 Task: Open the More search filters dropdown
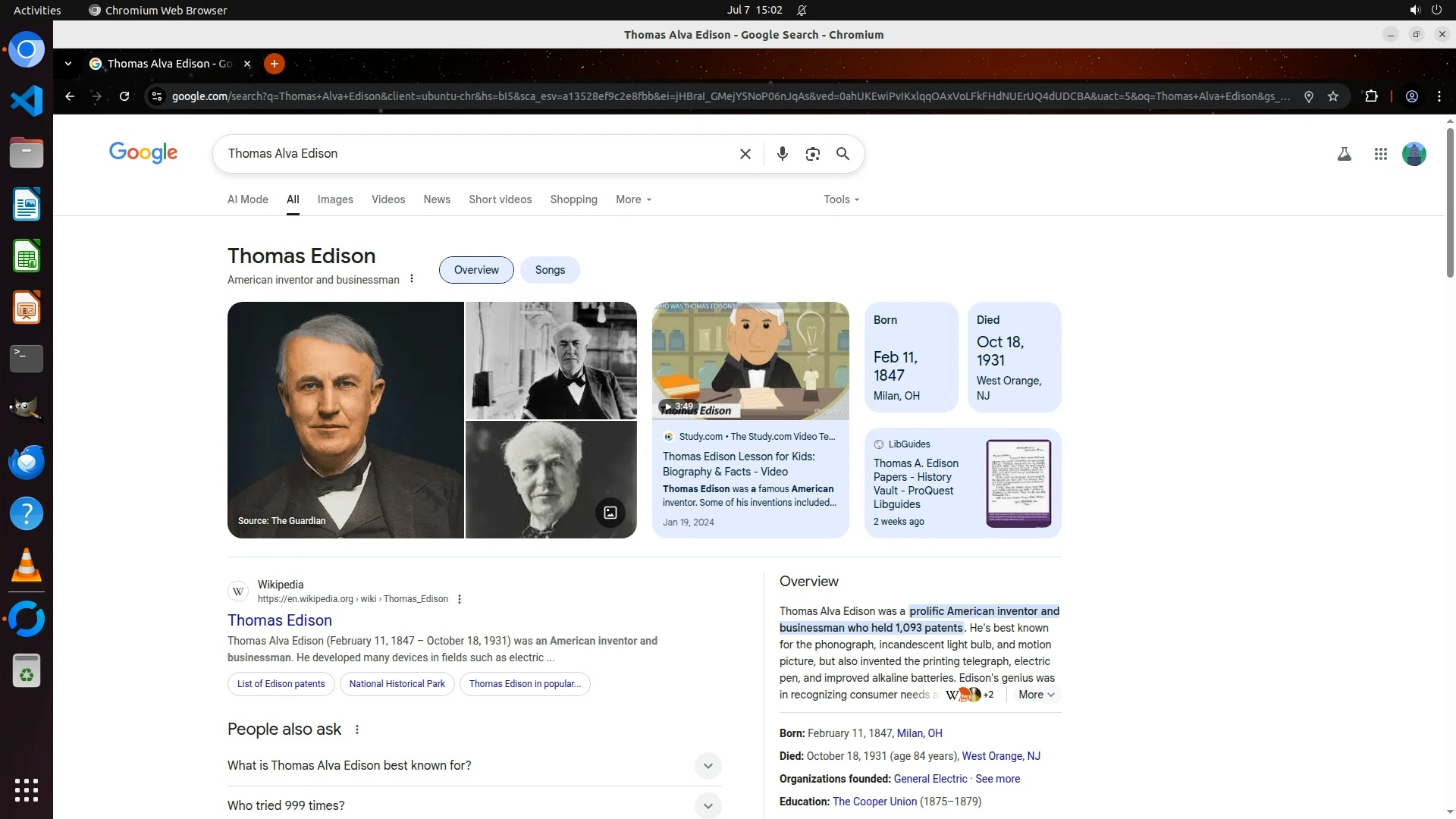[633, 199]
